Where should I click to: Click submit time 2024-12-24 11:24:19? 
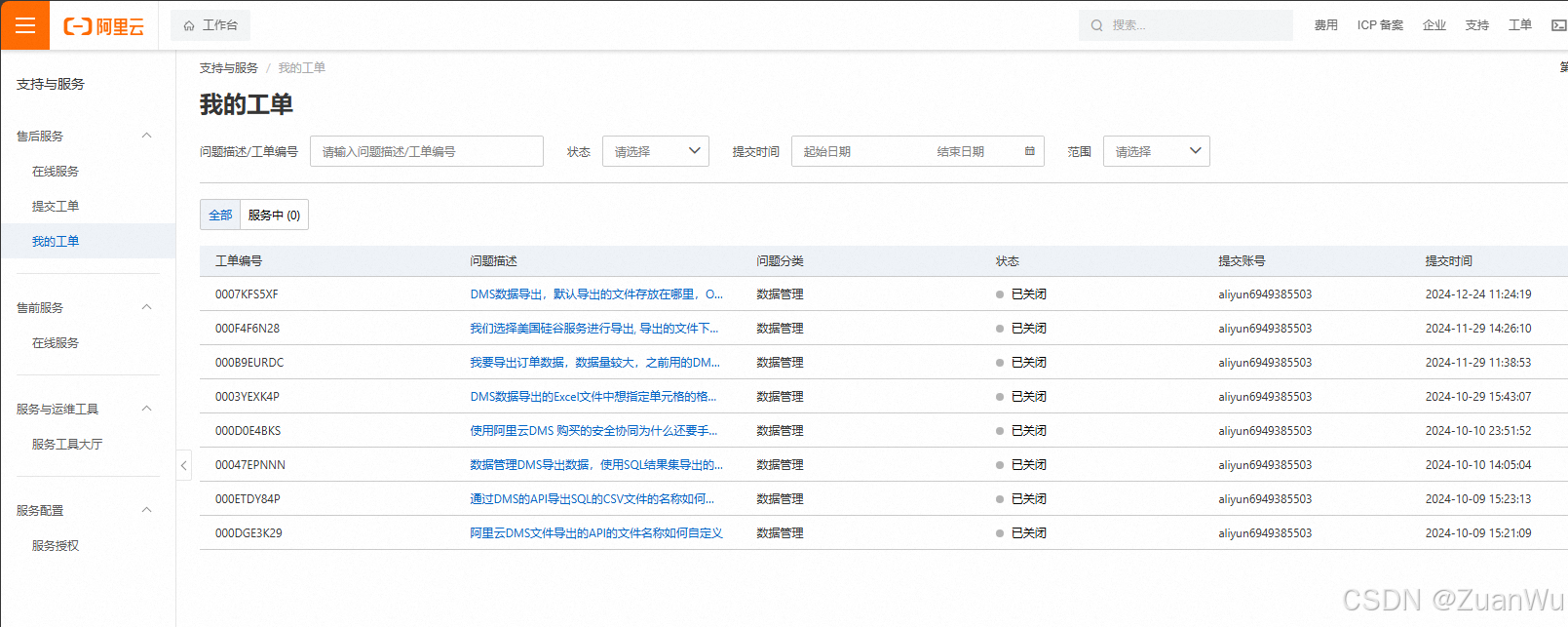1478,294
